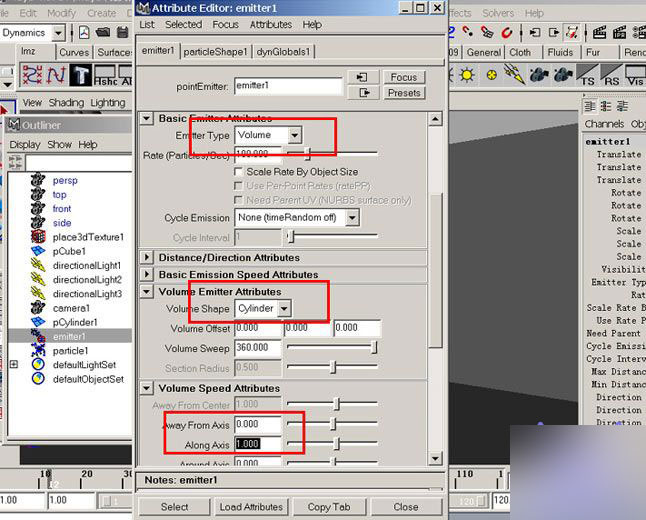Click the directional light shelf icon
646x520 pixels.
click(515, 74)
